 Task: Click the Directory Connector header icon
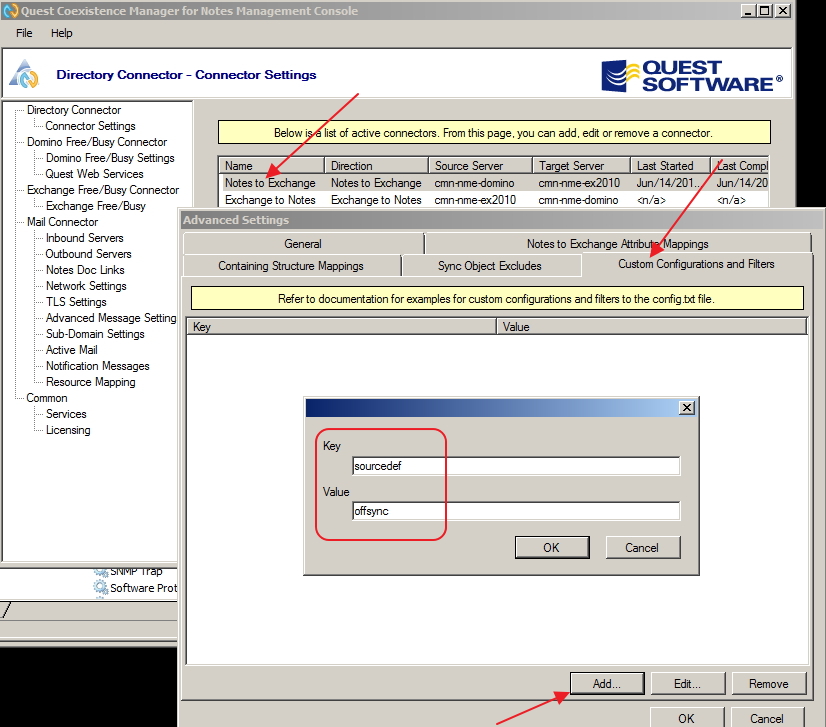pos(23,74)
